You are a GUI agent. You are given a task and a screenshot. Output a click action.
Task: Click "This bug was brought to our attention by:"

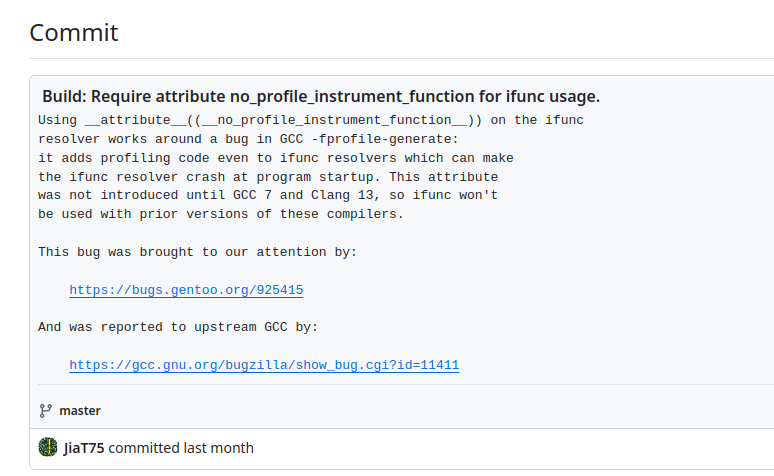click(x=197, y=252)
